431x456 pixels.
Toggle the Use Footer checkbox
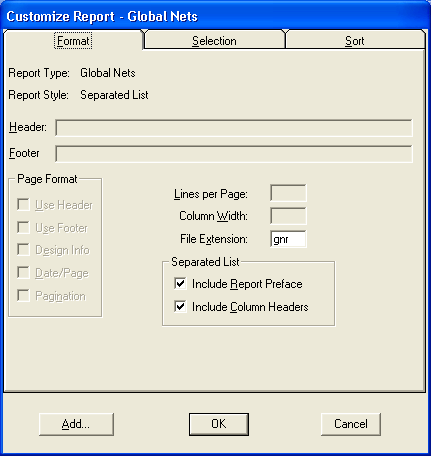pyautogui.click(x=23, y=228)
